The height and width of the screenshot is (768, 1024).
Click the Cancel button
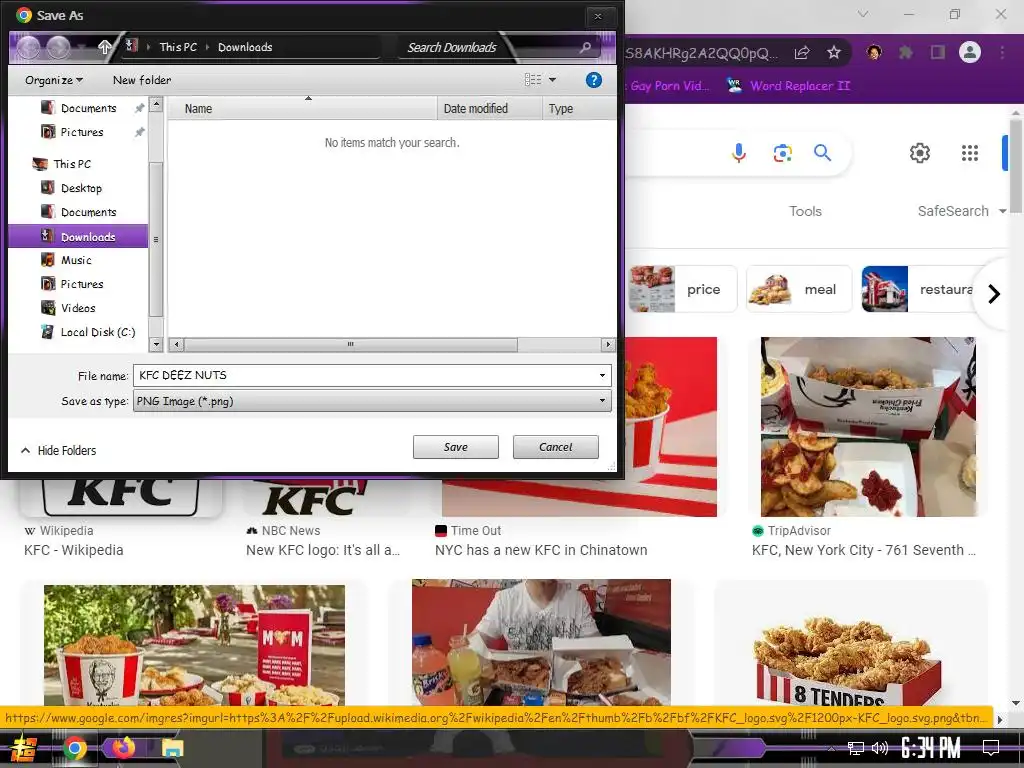(x=556, y=447)
